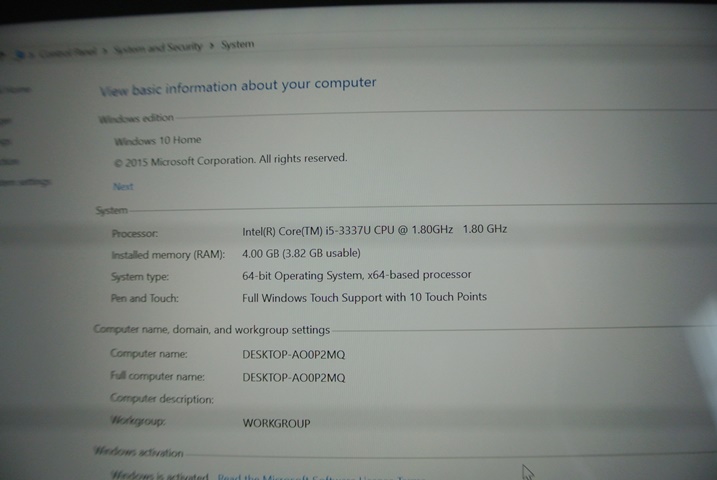Open the Microsoft Software License Terms link
Screen dimensions: 717x480
320,476
